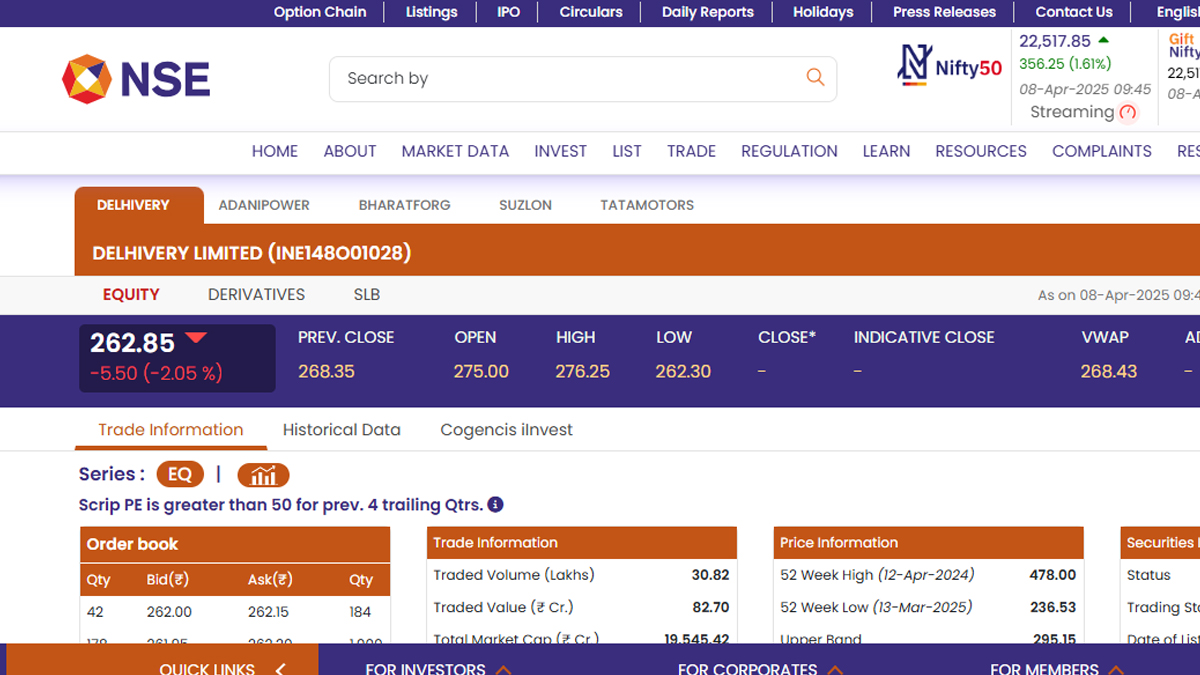
Task: Collapse the Quick Links panel arrow
Action: [x=280, y=668]
